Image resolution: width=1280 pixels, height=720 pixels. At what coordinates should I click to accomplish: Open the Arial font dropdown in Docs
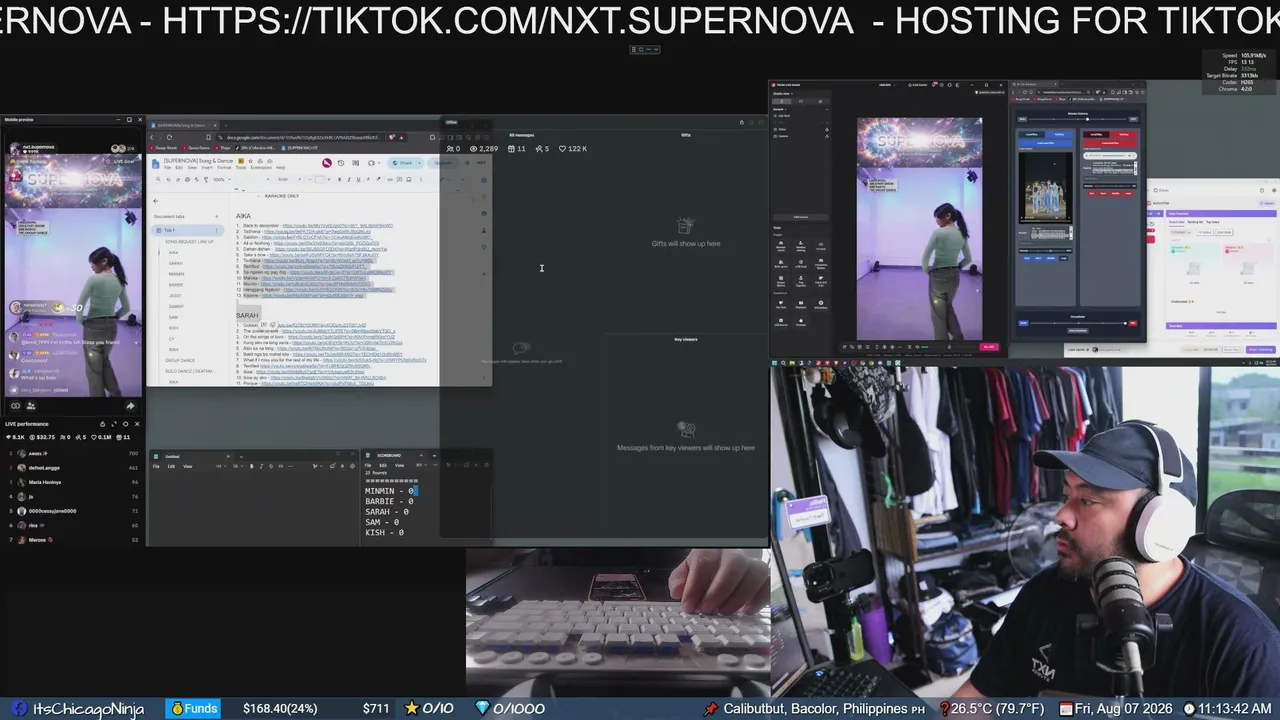pyautogui.click(x=287, y=180)
